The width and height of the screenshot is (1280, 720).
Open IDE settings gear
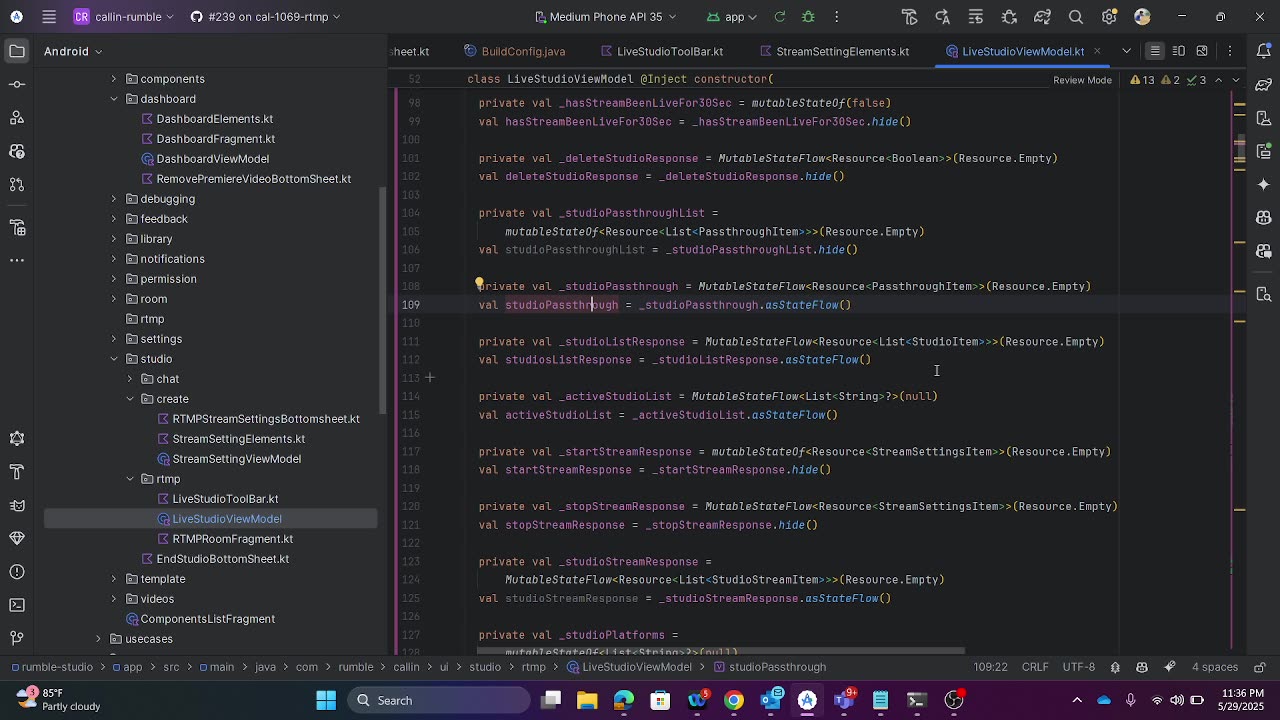point(1109,17)
